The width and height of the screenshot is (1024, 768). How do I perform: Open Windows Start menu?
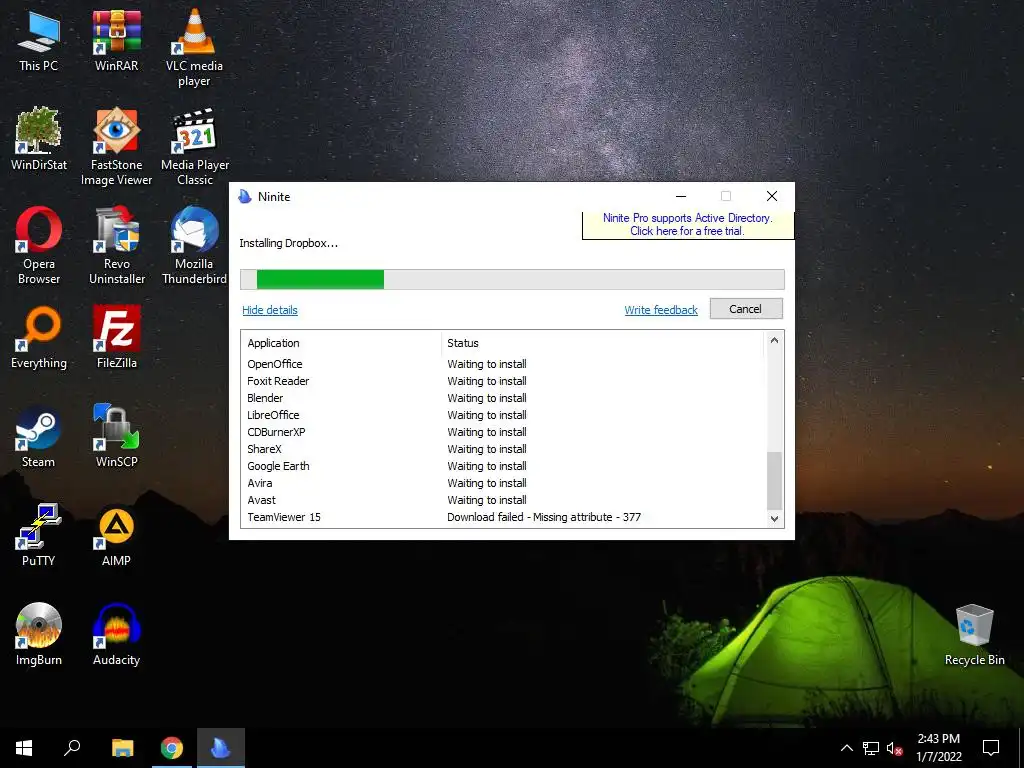[24, 748]
